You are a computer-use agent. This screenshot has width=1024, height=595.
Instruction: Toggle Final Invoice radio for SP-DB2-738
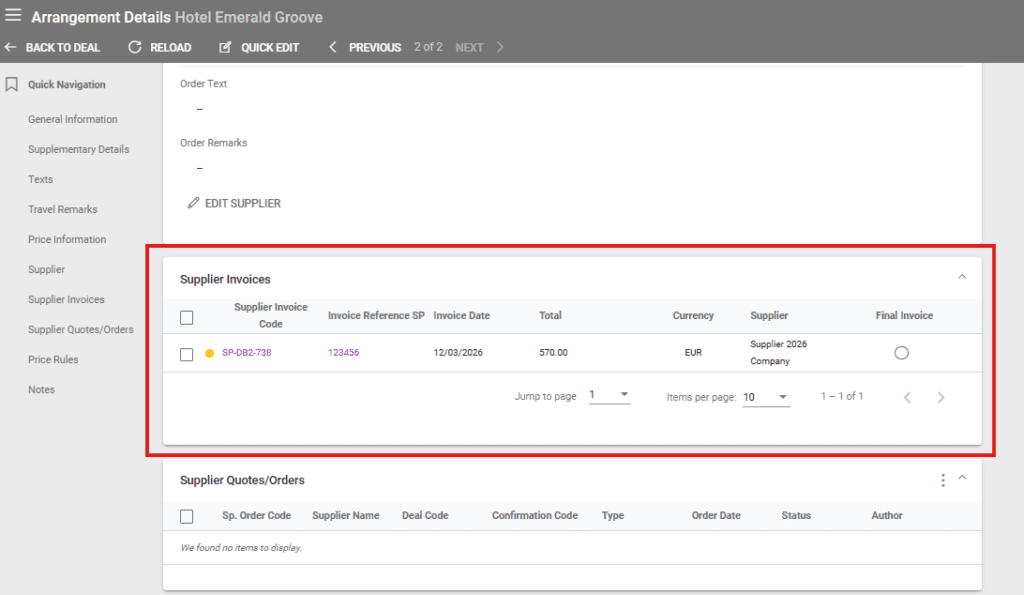coord(901,353)
